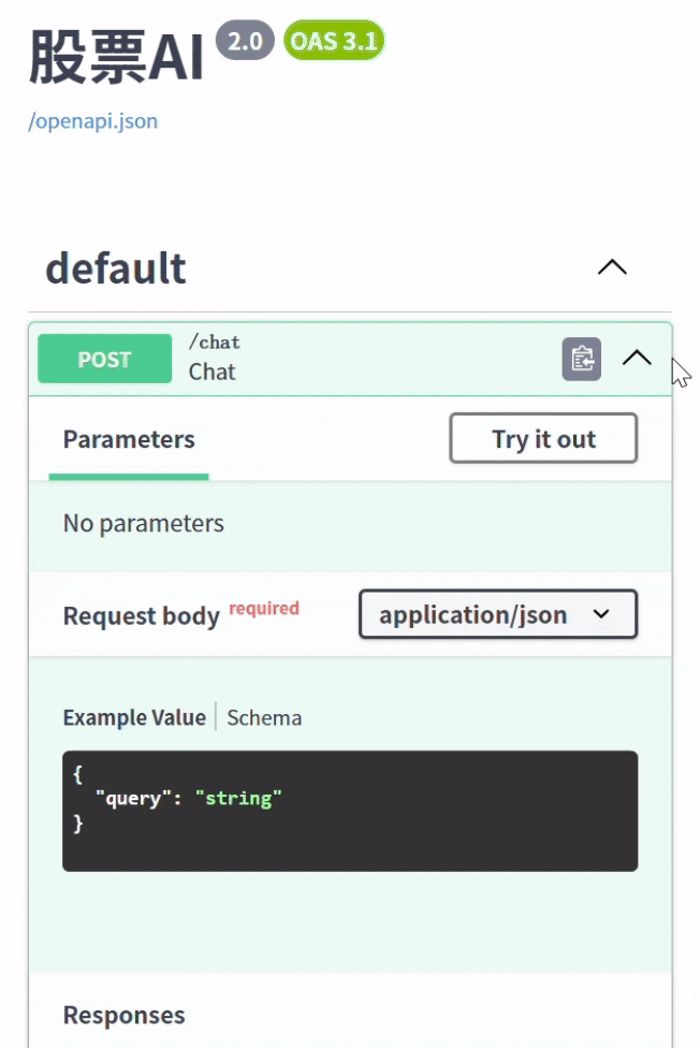
Task: Click the default tag heading
Action: tap(116, 268)
